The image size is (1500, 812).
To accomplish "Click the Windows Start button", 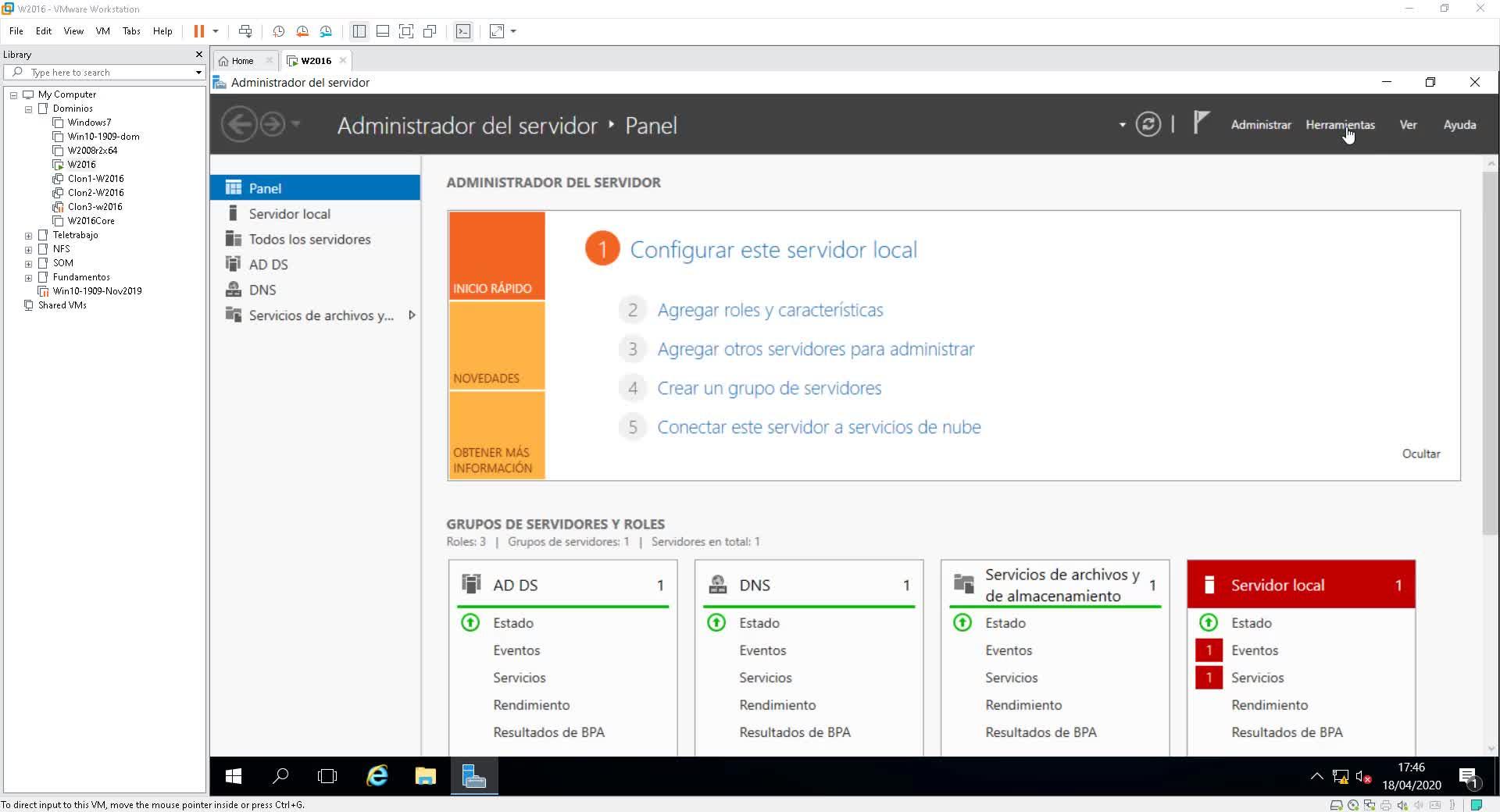I will pos(233,776).
